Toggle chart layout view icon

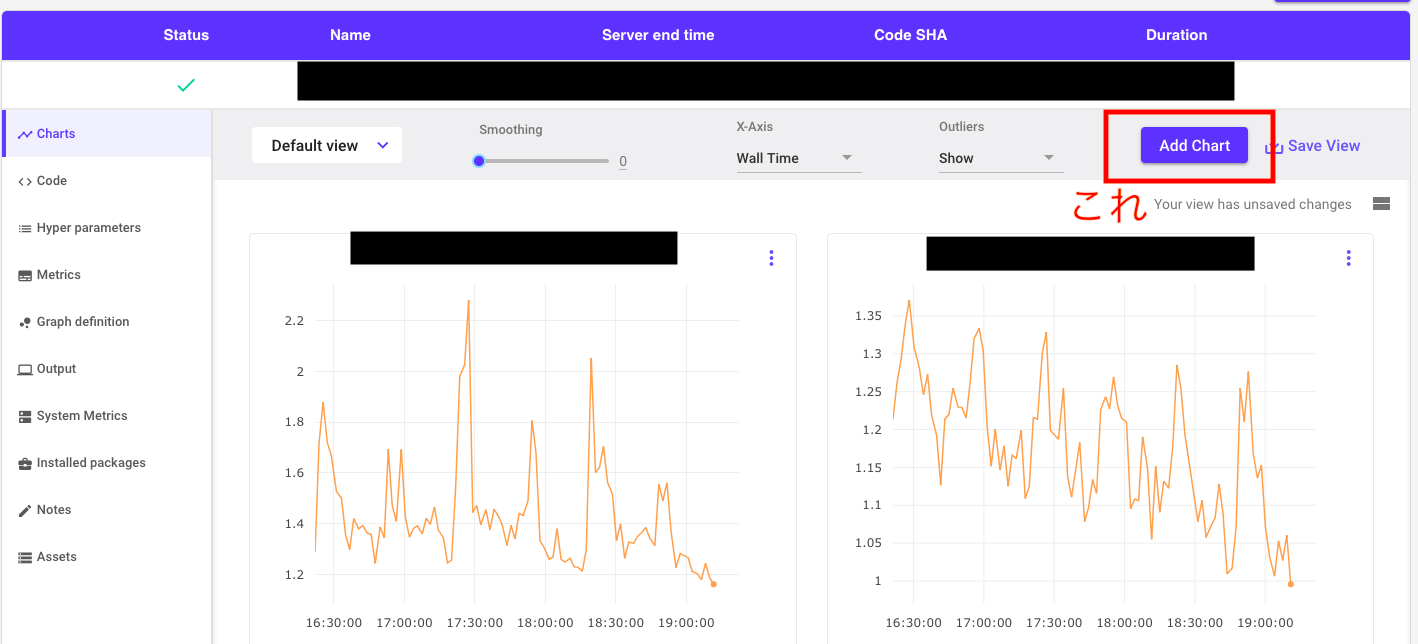(x=1382, y=204)
